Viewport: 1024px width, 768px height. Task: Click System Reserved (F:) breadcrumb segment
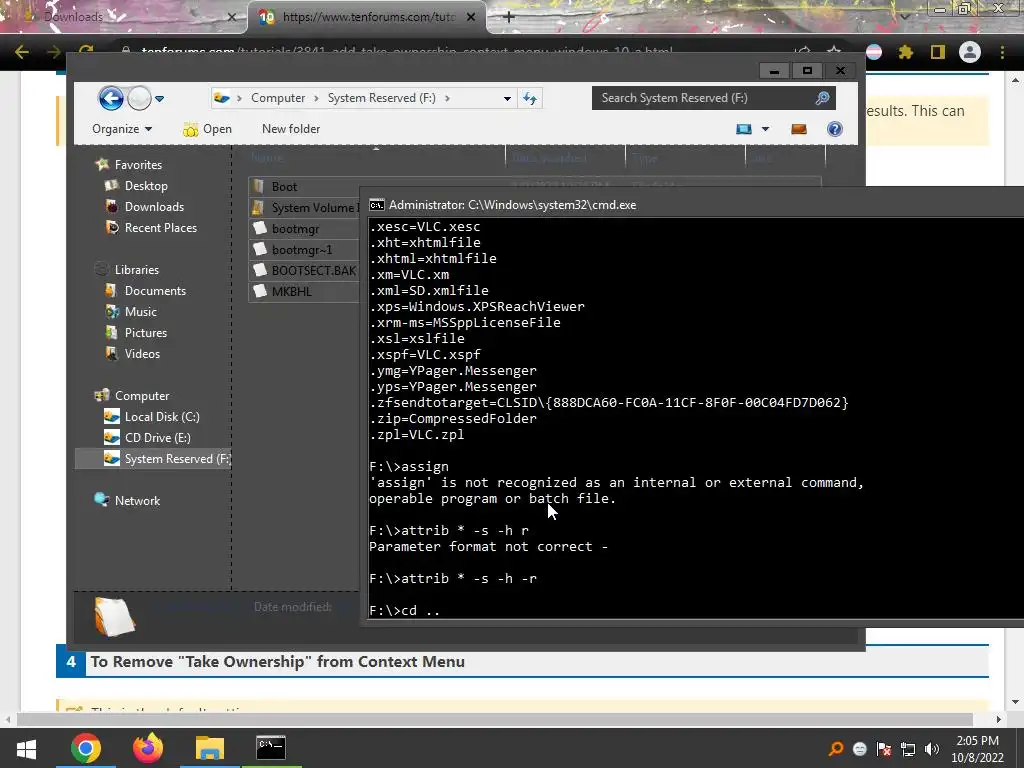point(381,98)
